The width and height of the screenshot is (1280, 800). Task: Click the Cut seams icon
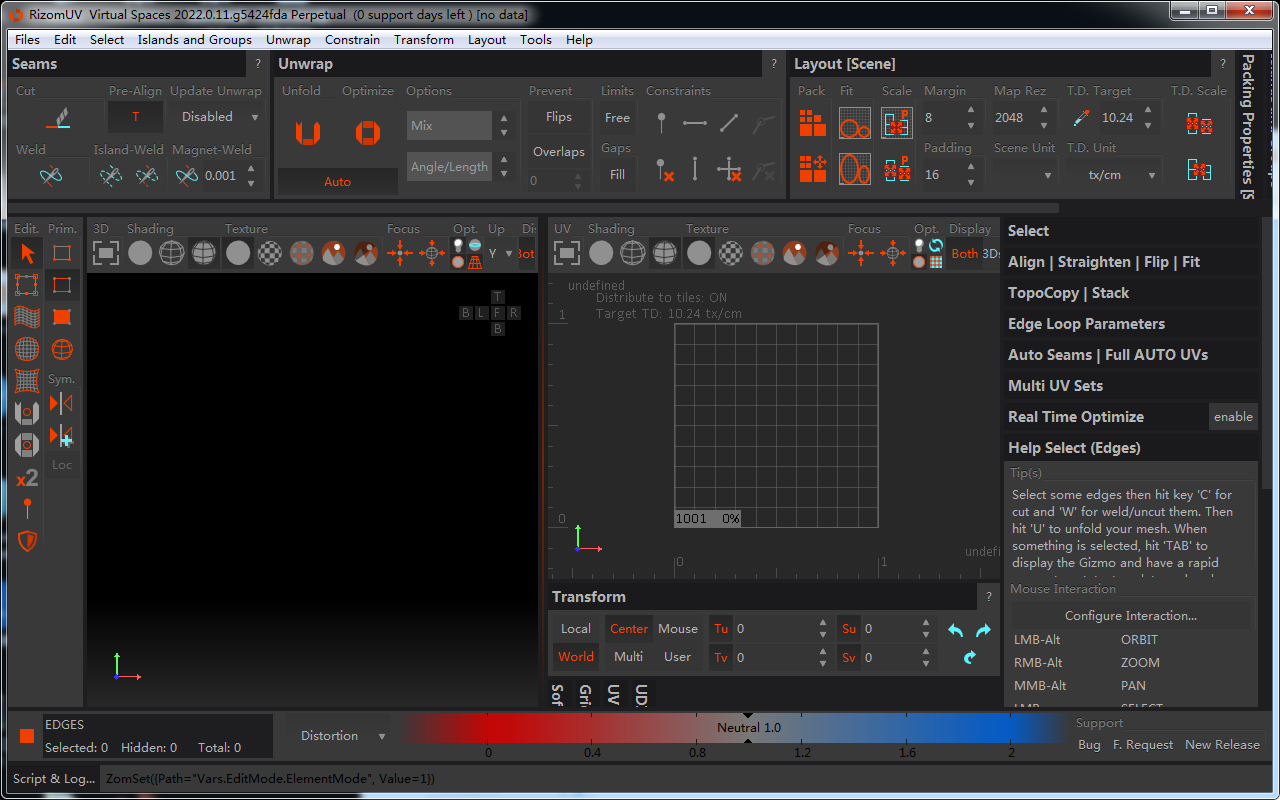click(59, 118)
